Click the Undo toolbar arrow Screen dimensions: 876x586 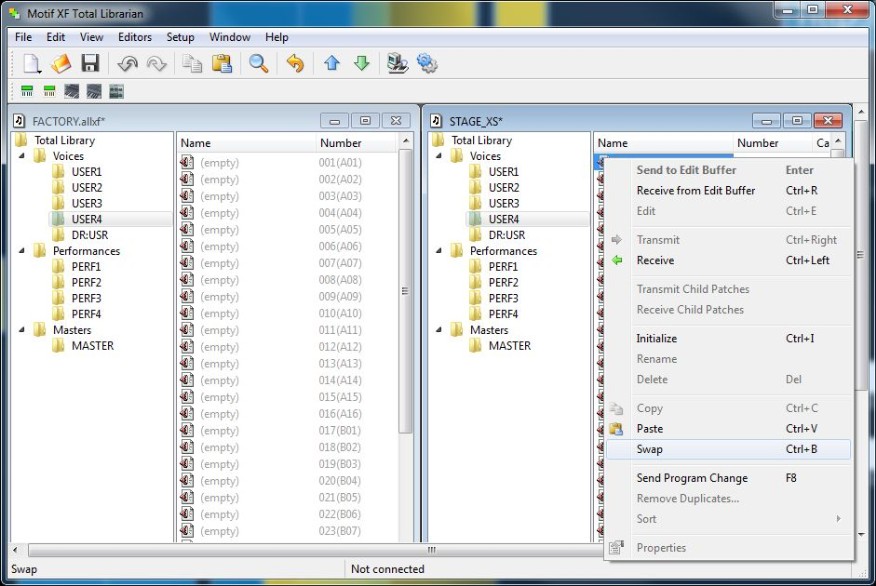coord(127,64)
